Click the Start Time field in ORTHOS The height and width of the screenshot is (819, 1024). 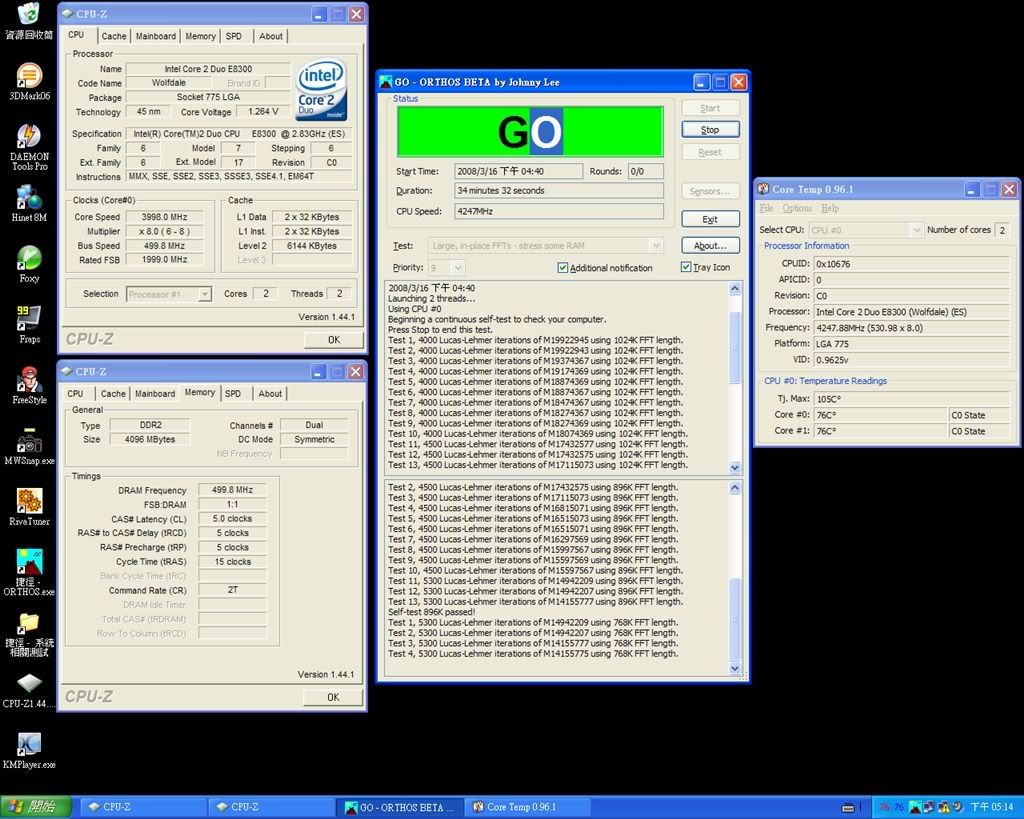coord(519,171)
